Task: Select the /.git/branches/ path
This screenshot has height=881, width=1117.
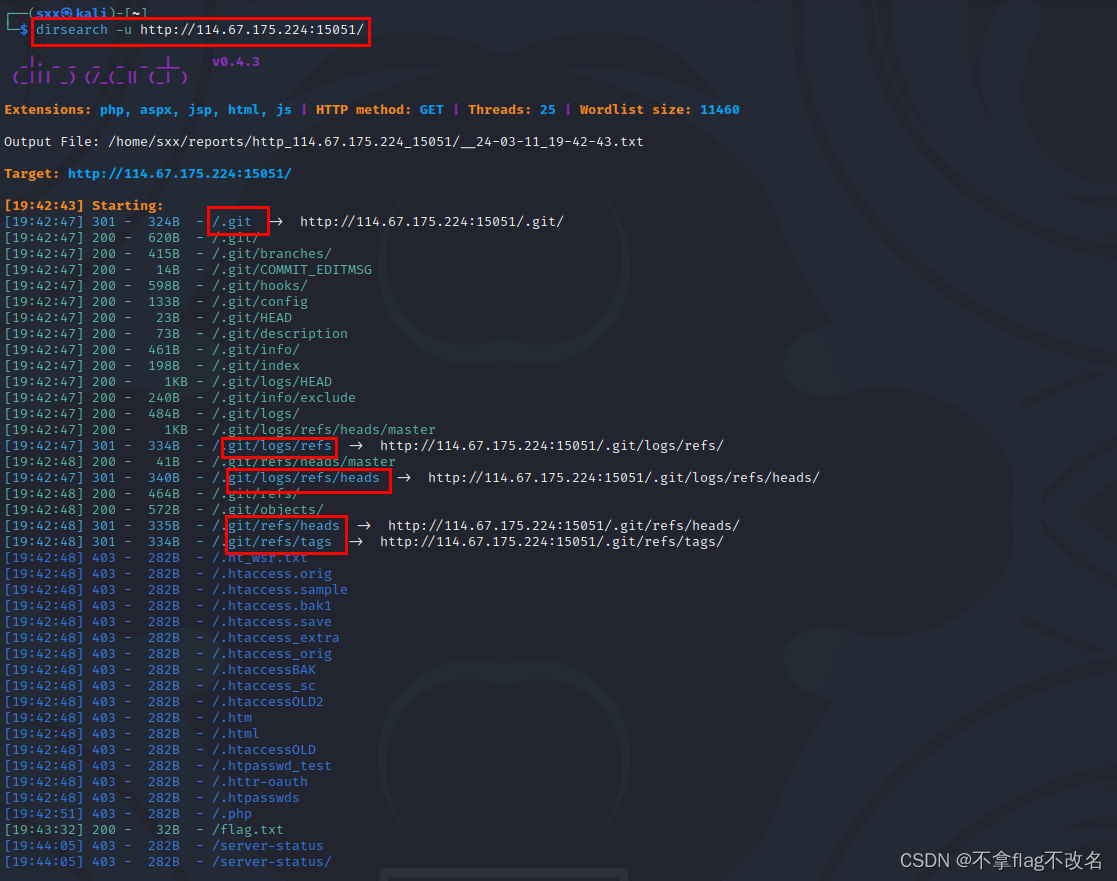Action: 271,254
